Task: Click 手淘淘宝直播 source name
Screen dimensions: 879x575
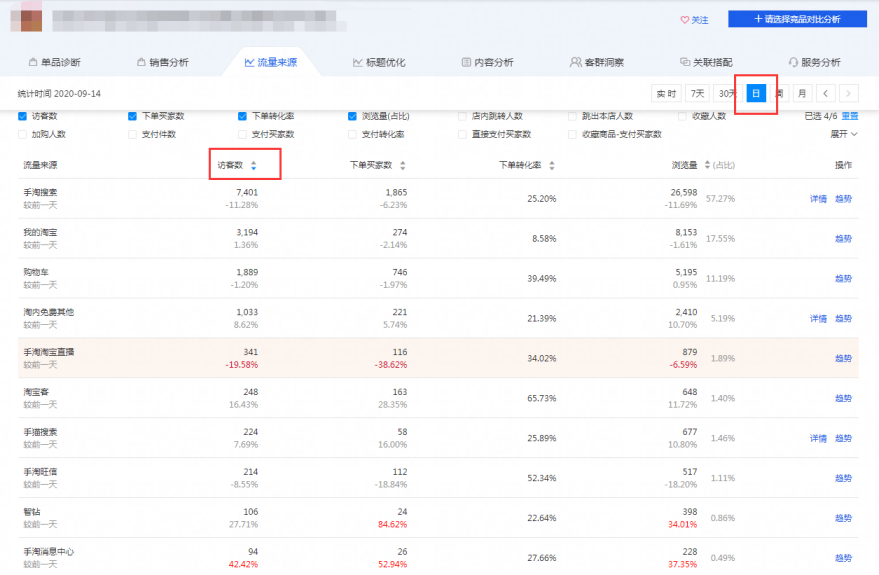Action: [48, 352]
